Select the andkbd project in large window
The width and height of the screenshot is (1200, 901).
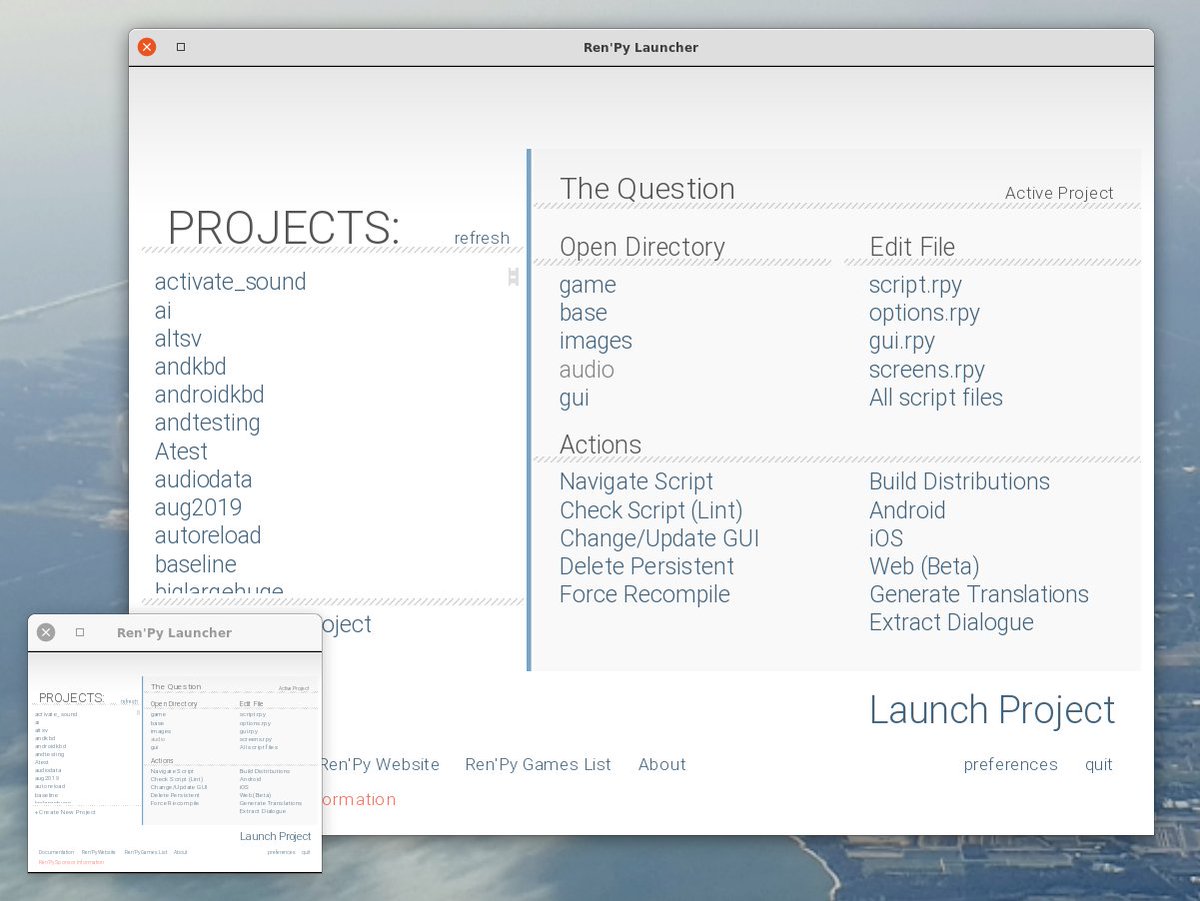point(190,367)
